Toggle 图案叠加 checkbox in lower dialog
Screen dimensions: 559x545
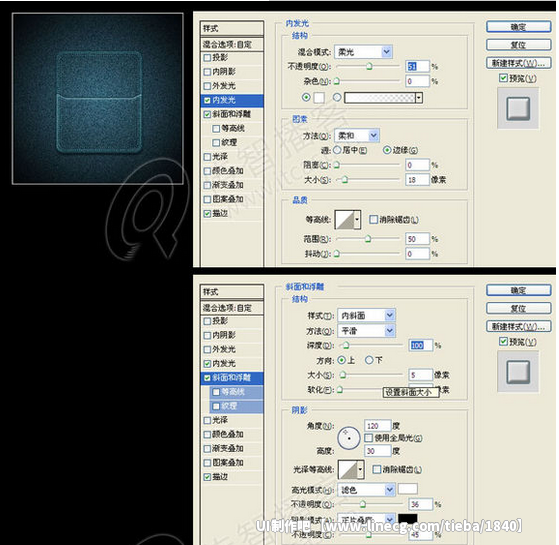pyautogui.click(x=207, y=463)
